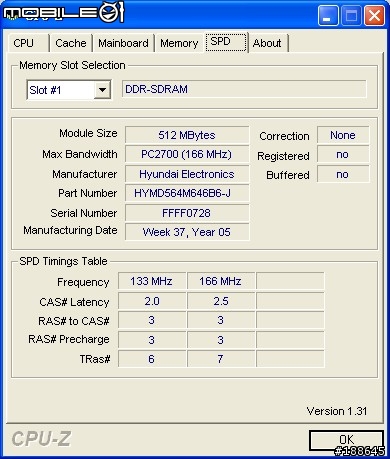Click serial number FFFF0728
This screenshot has width=390, height=459.
(187, 213)
